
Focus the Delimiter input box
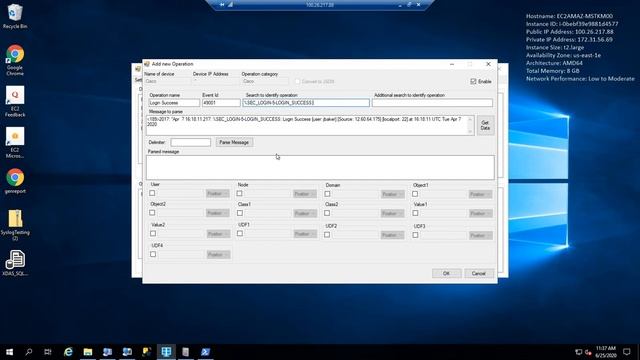click(191, 142)
